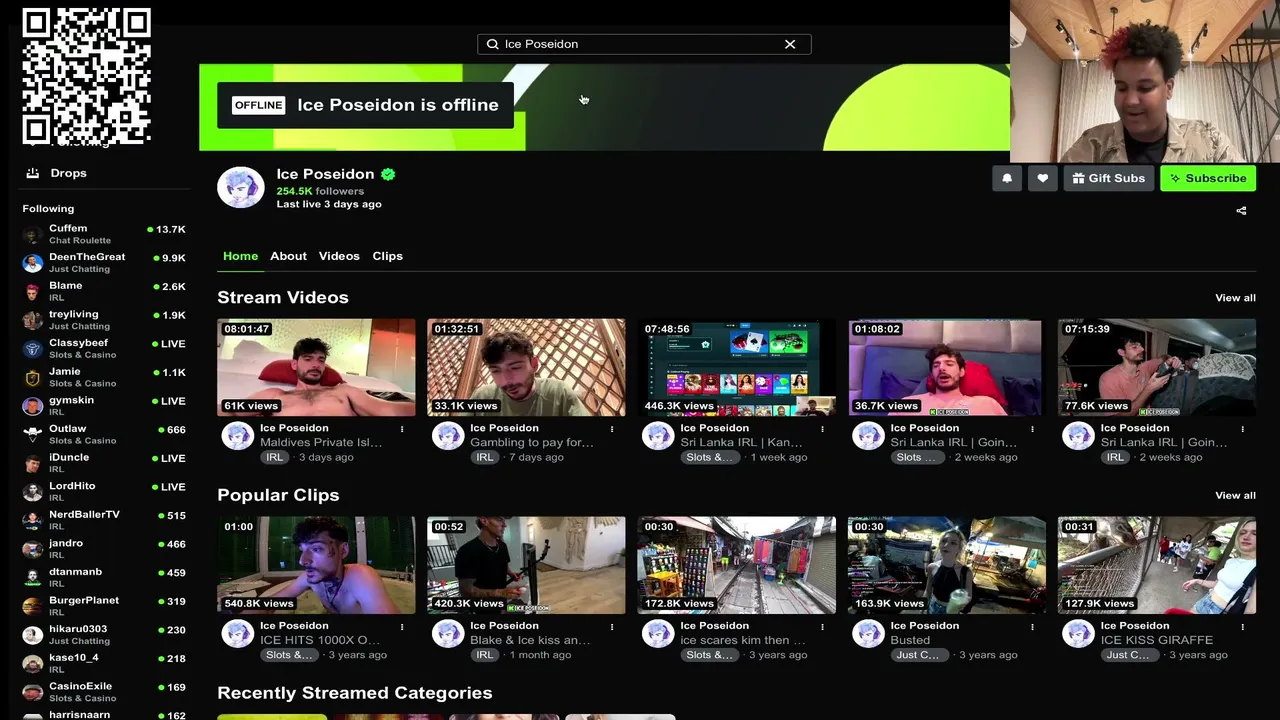This screenshot has width=1280, height=720.
Task: Open the Videos tab
Action: (x=339, y=256)
